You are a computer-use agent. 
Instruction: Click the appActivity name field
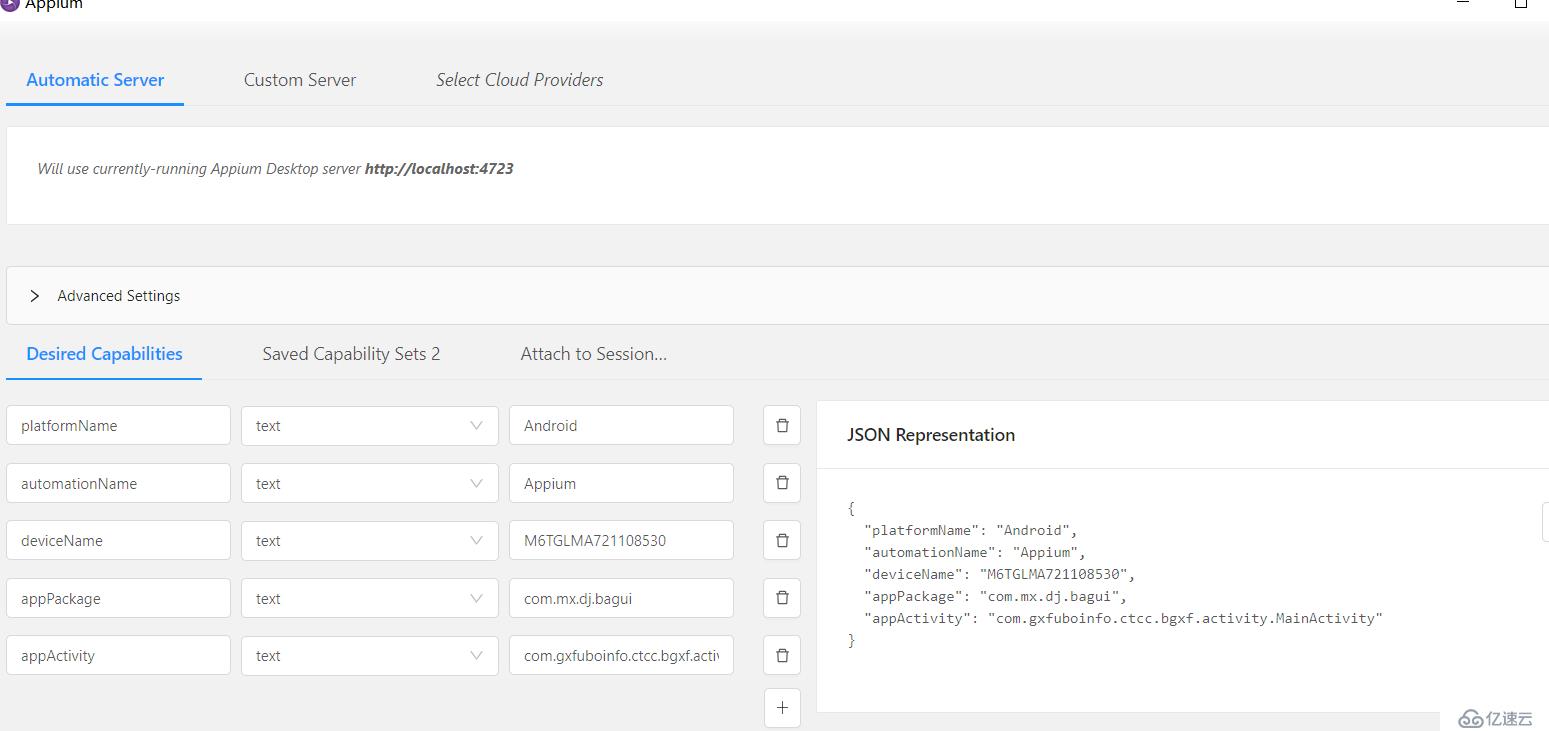[x=118, y=656]
